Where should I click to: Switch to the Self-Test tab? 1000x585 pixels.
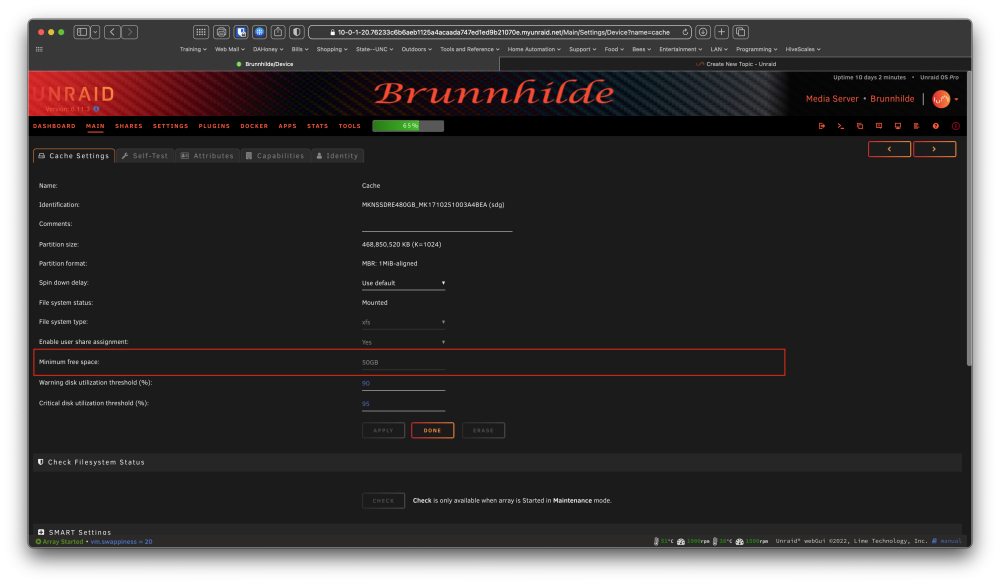click(x=145, y=156)
